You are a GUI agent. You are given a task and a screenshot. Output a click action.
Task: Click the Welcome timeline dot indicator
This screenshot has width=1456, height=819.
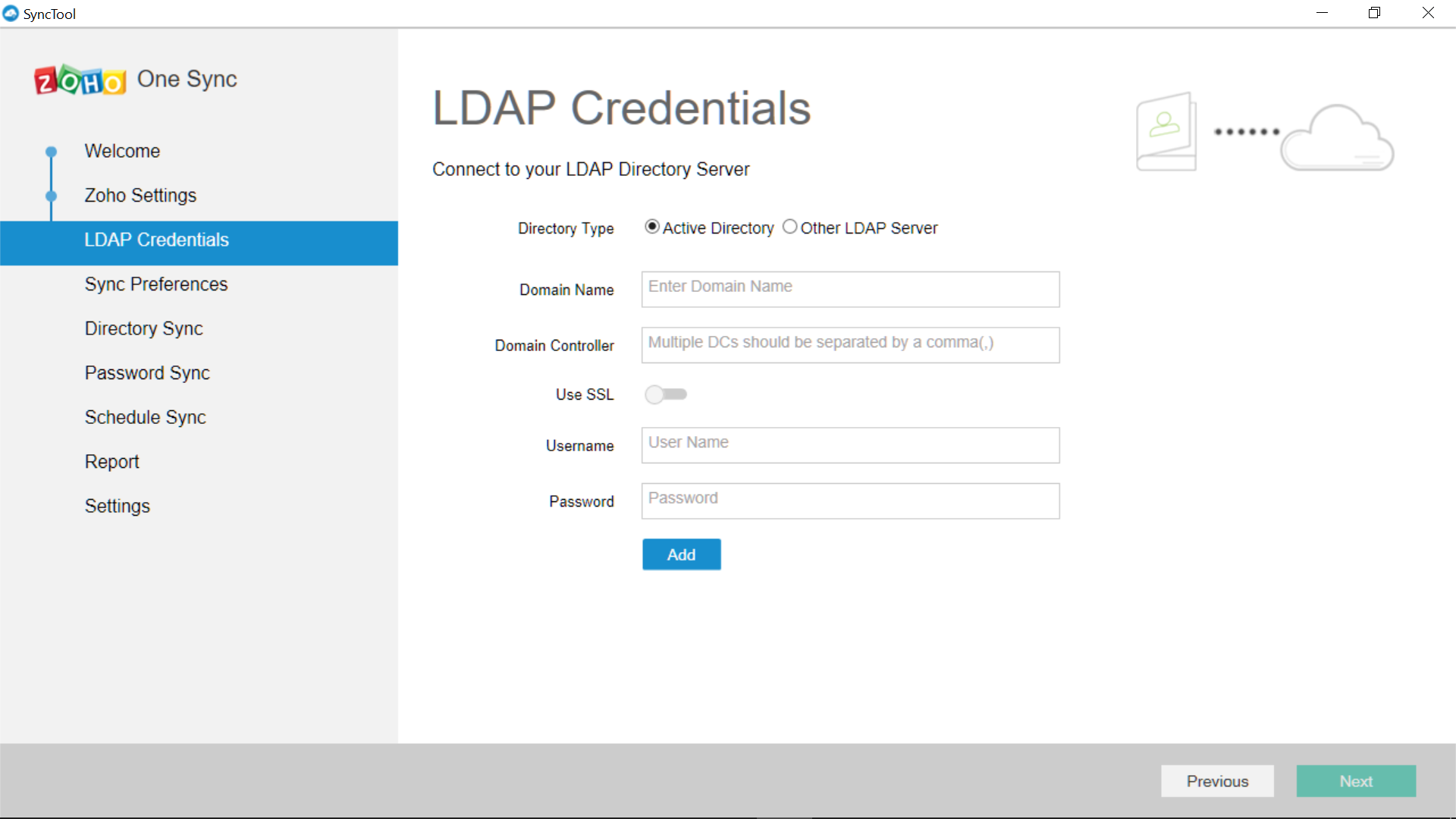click(x=51, y=151)
